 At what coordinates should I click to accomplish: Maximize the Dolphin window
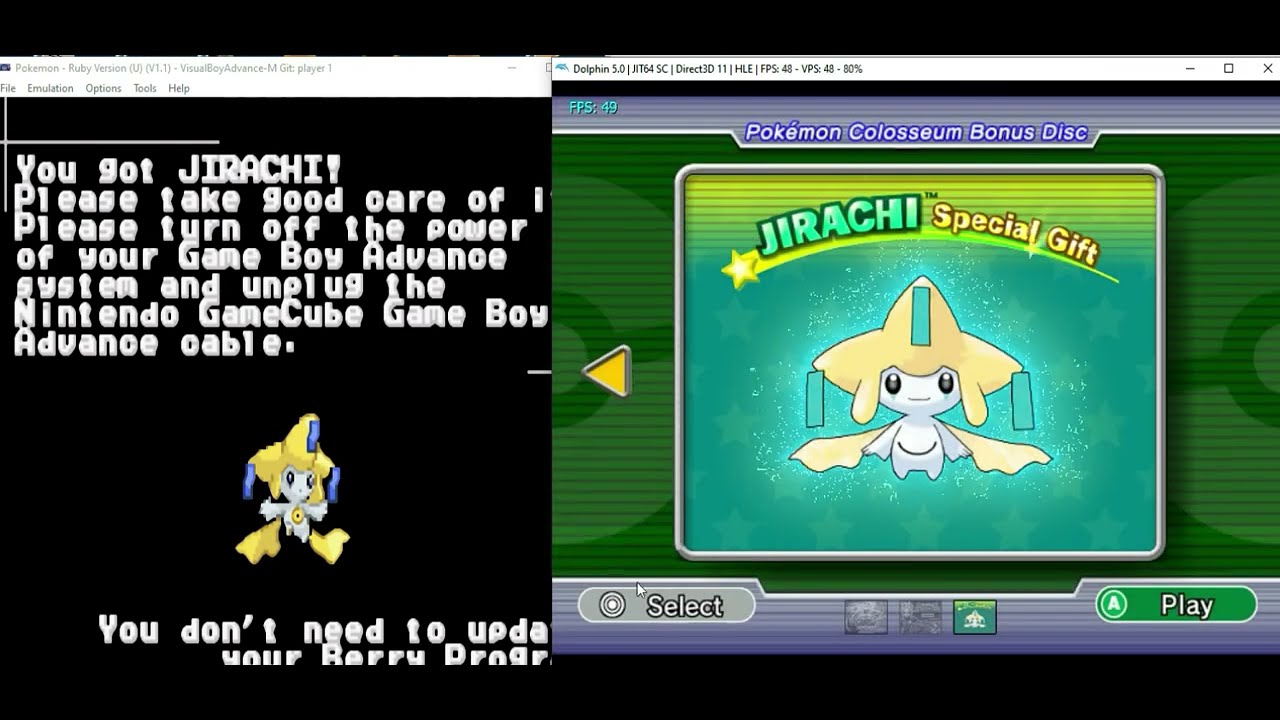coord(1229,68)
